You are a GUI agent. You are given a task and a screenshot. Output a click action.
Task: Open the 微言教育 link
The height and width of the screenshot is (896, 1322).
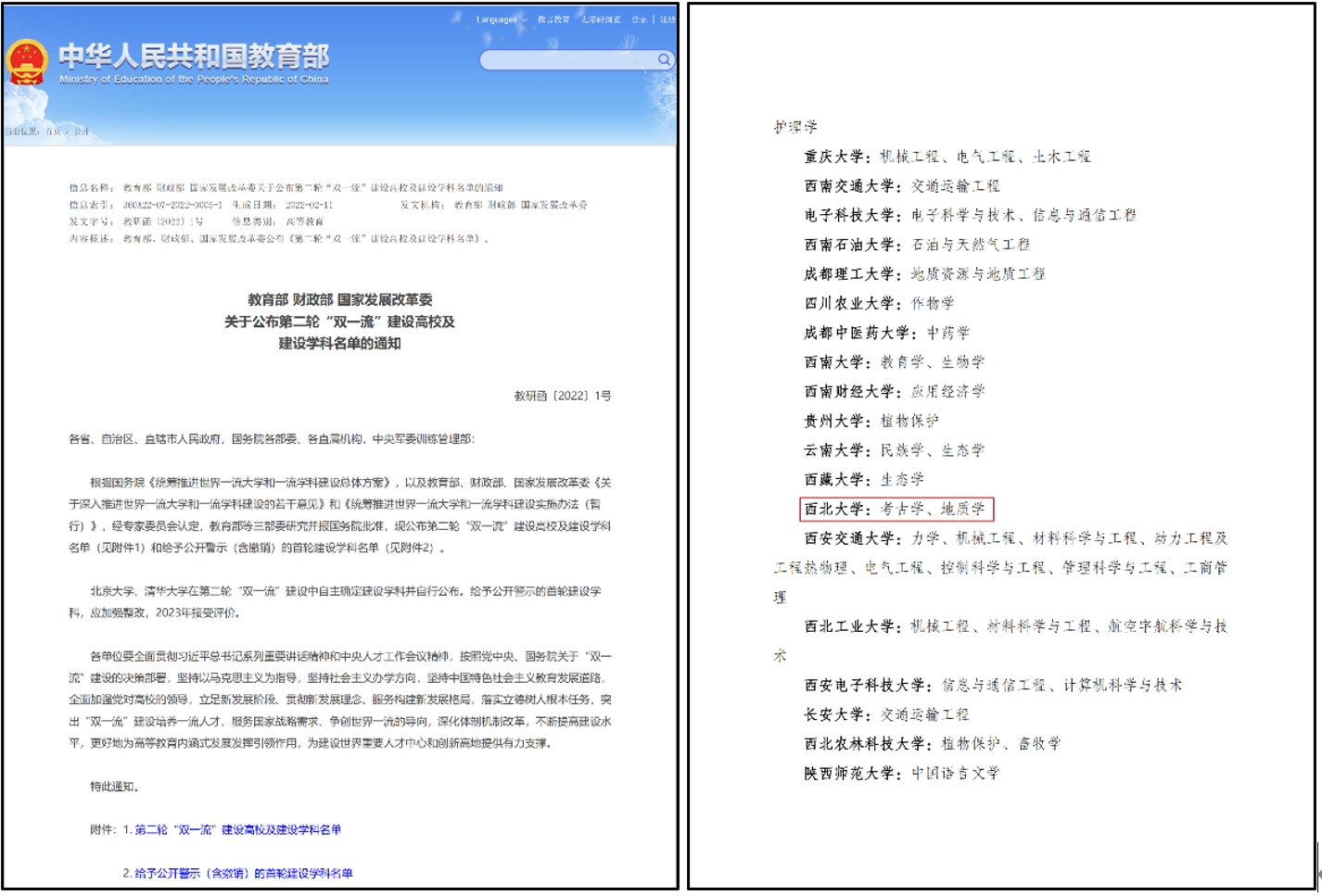coord(553,19)
